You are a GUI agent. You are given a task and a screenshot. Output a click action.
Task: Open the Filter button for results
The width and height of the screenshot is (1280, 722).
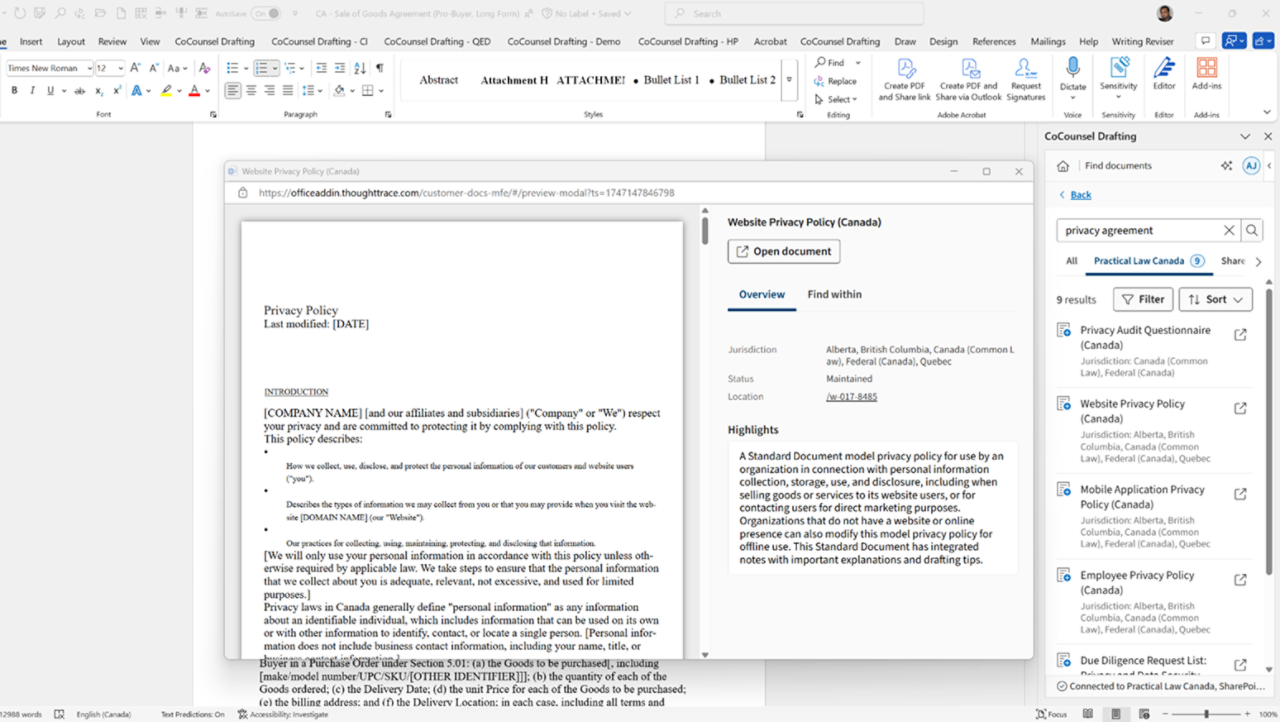coord(1142,299)
